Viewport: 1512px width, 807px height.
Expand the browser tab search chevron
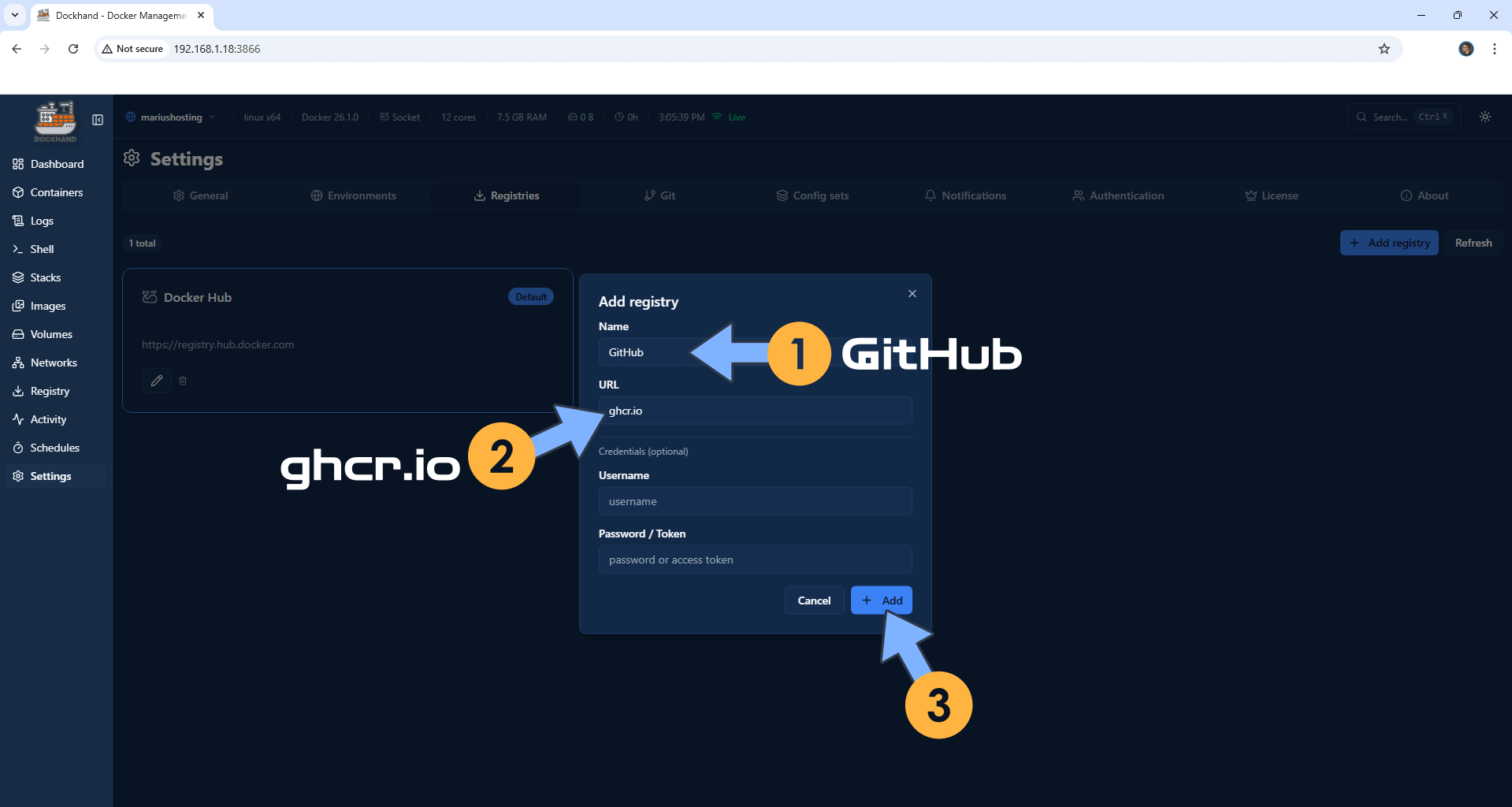tap(14, 15)
